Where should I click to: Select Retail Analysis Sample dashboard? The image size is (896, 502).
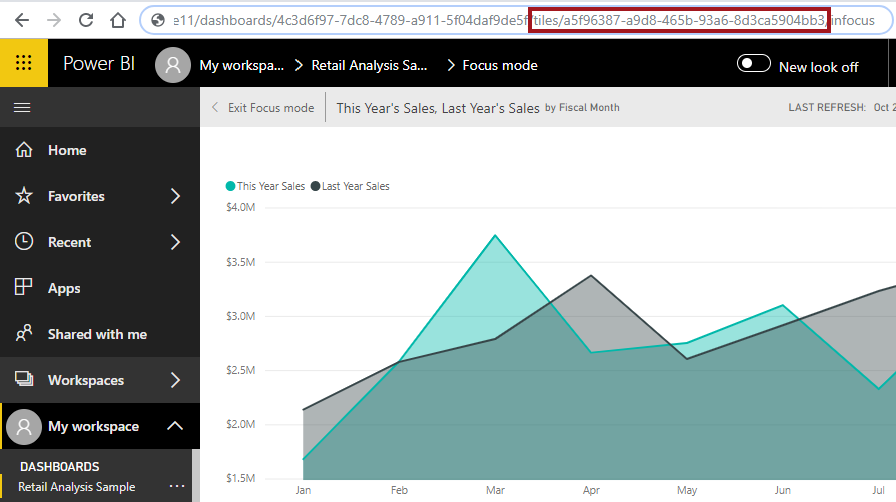pos(76,487)
